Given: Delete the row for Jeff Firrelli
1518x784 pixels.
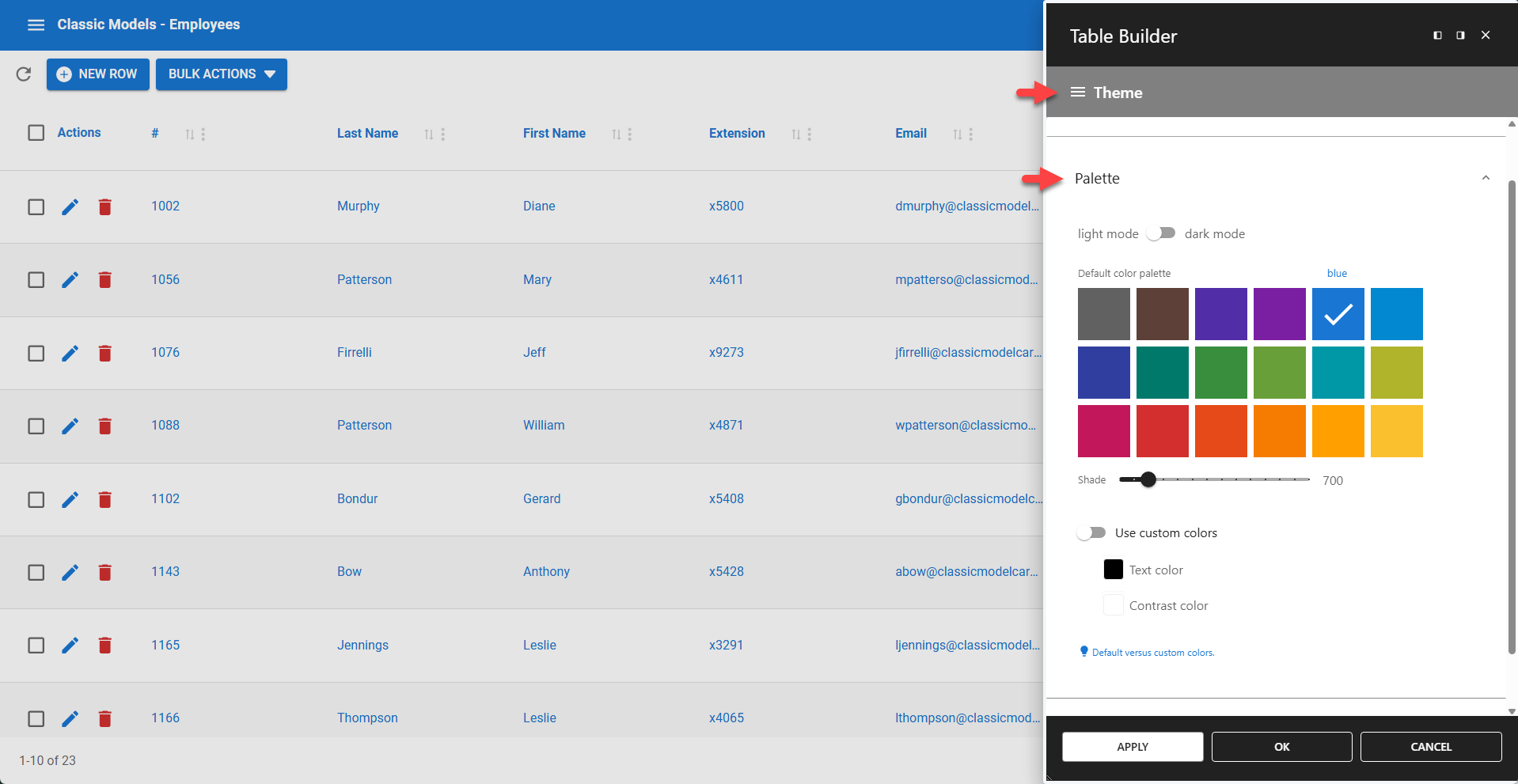Looking at the screenshot, I should (104, 353).
